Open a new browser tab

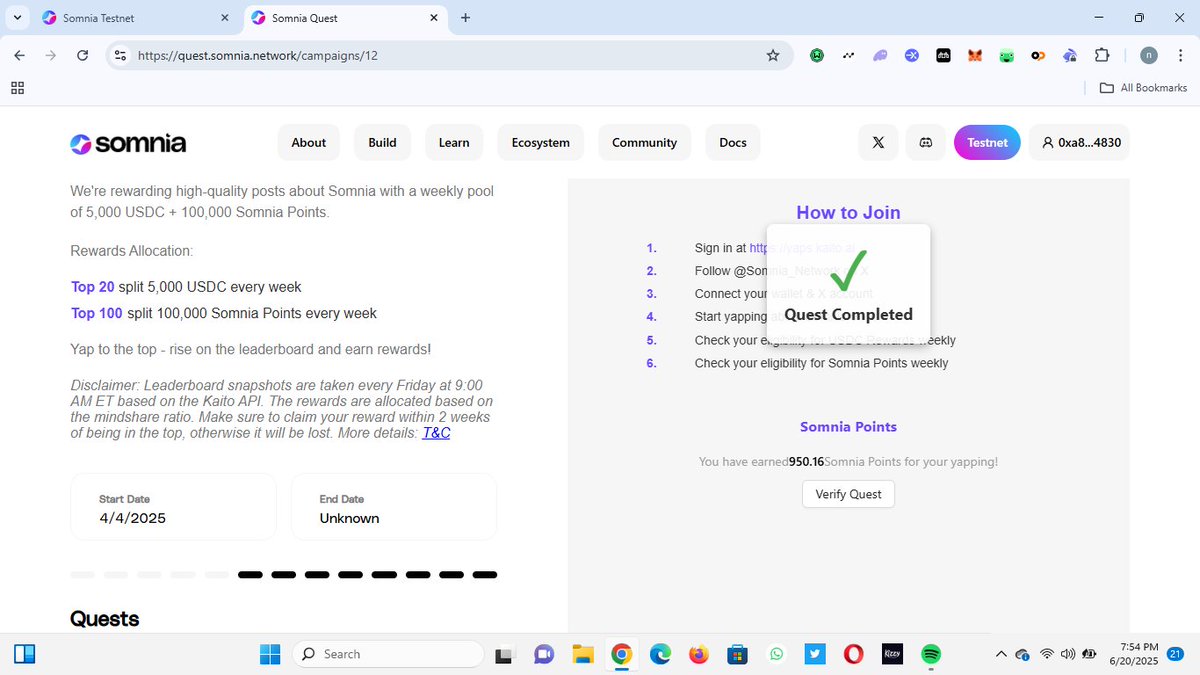click(466, 18)
